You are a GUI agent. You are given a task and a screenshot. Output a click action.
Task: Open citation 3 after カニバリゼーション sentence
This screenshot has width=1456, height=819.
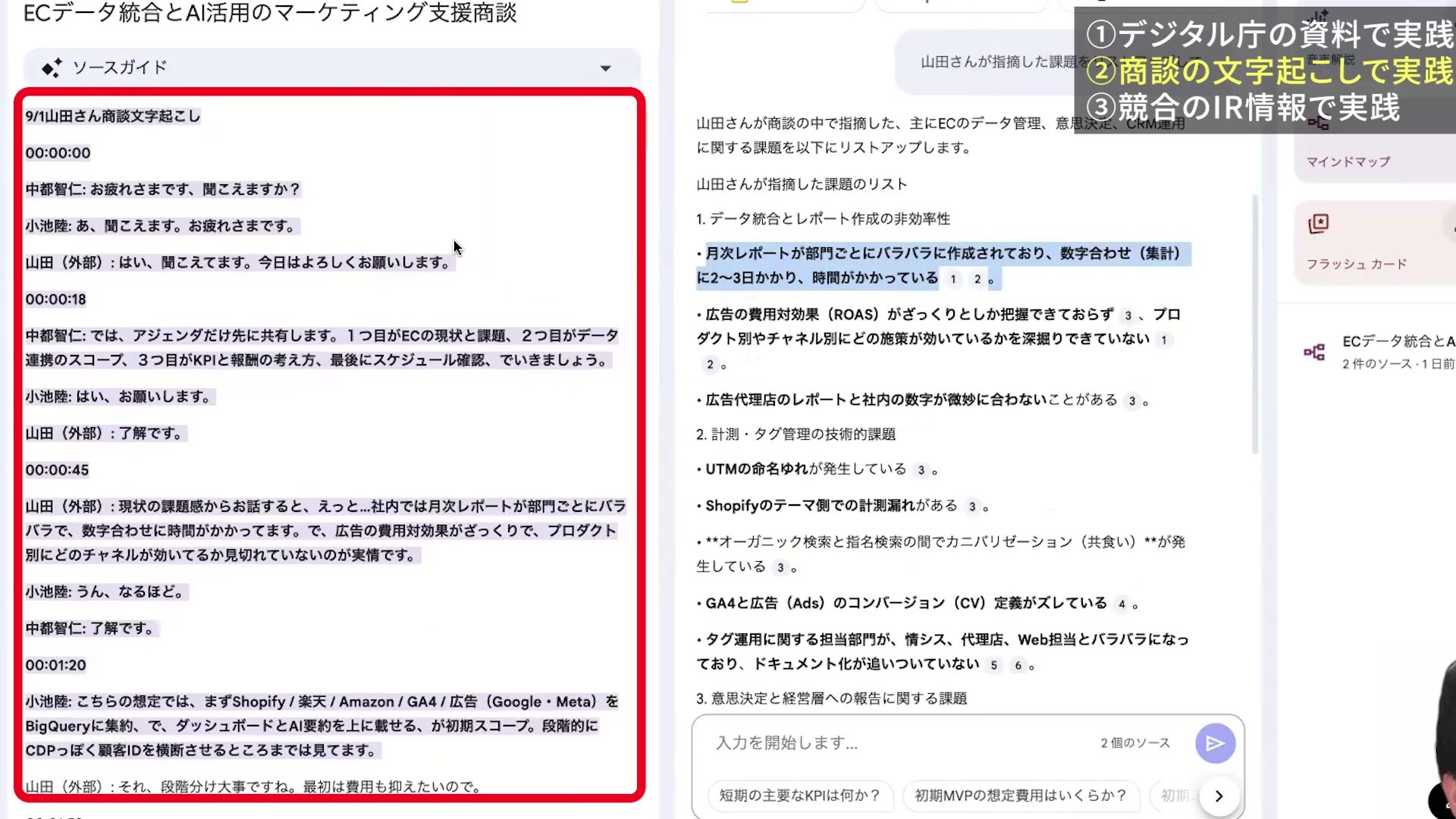(x=780, y=567)
